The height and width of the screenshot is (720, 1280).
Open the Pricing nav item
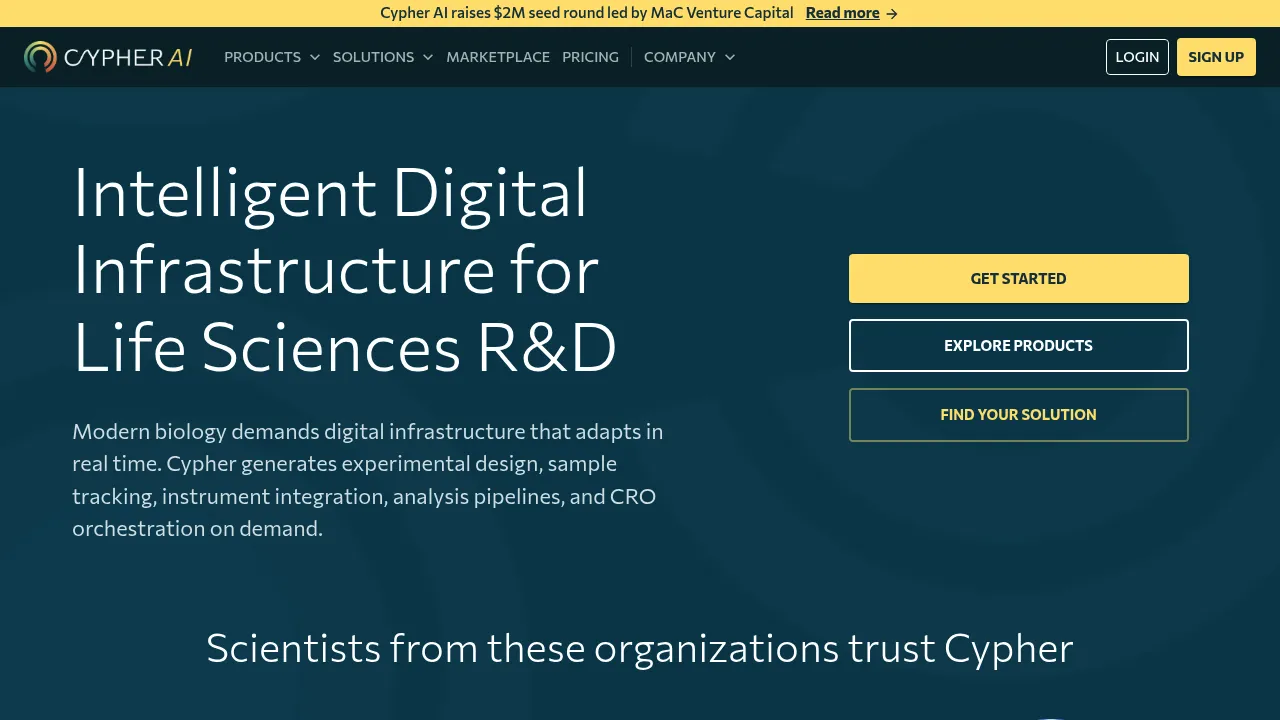coord(590,57)
